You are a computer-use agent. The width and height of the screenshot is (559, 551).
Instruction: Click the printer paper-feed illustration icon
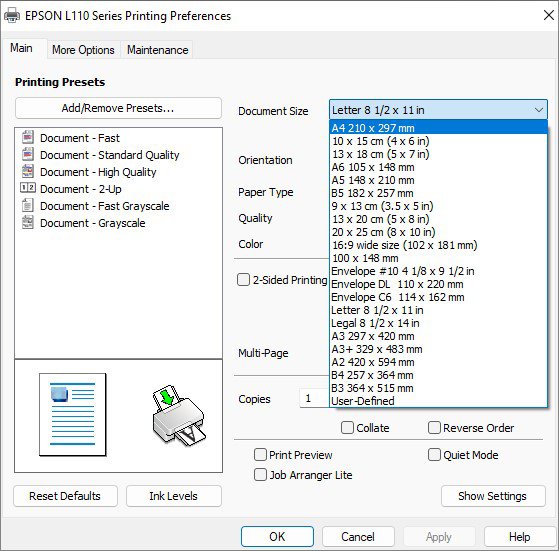click(x=179, y=415)
